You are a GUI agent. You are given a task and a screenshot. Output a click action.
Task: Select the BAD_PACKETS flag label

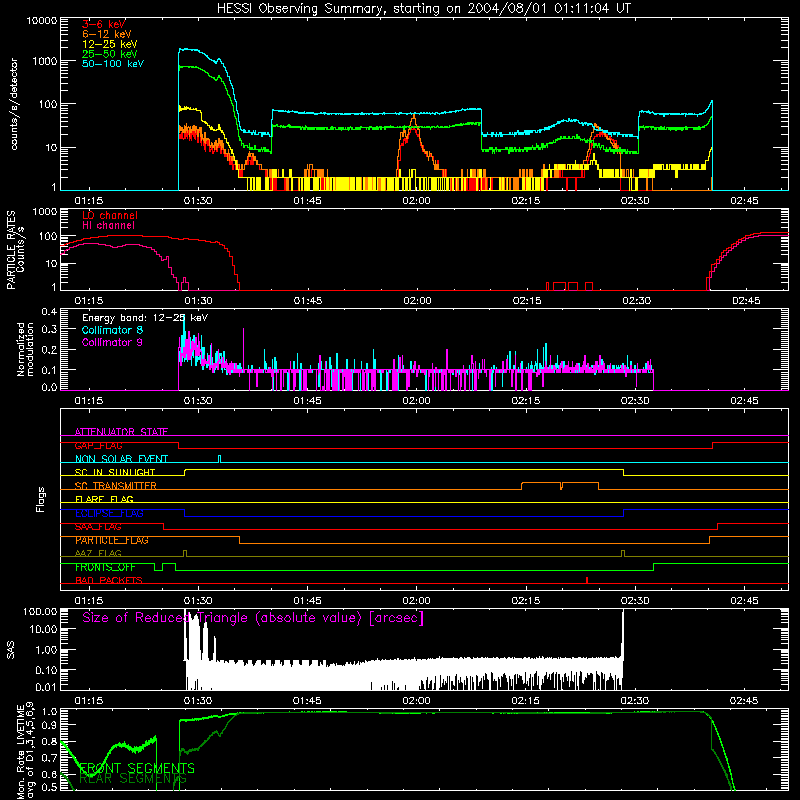(109, 580)
